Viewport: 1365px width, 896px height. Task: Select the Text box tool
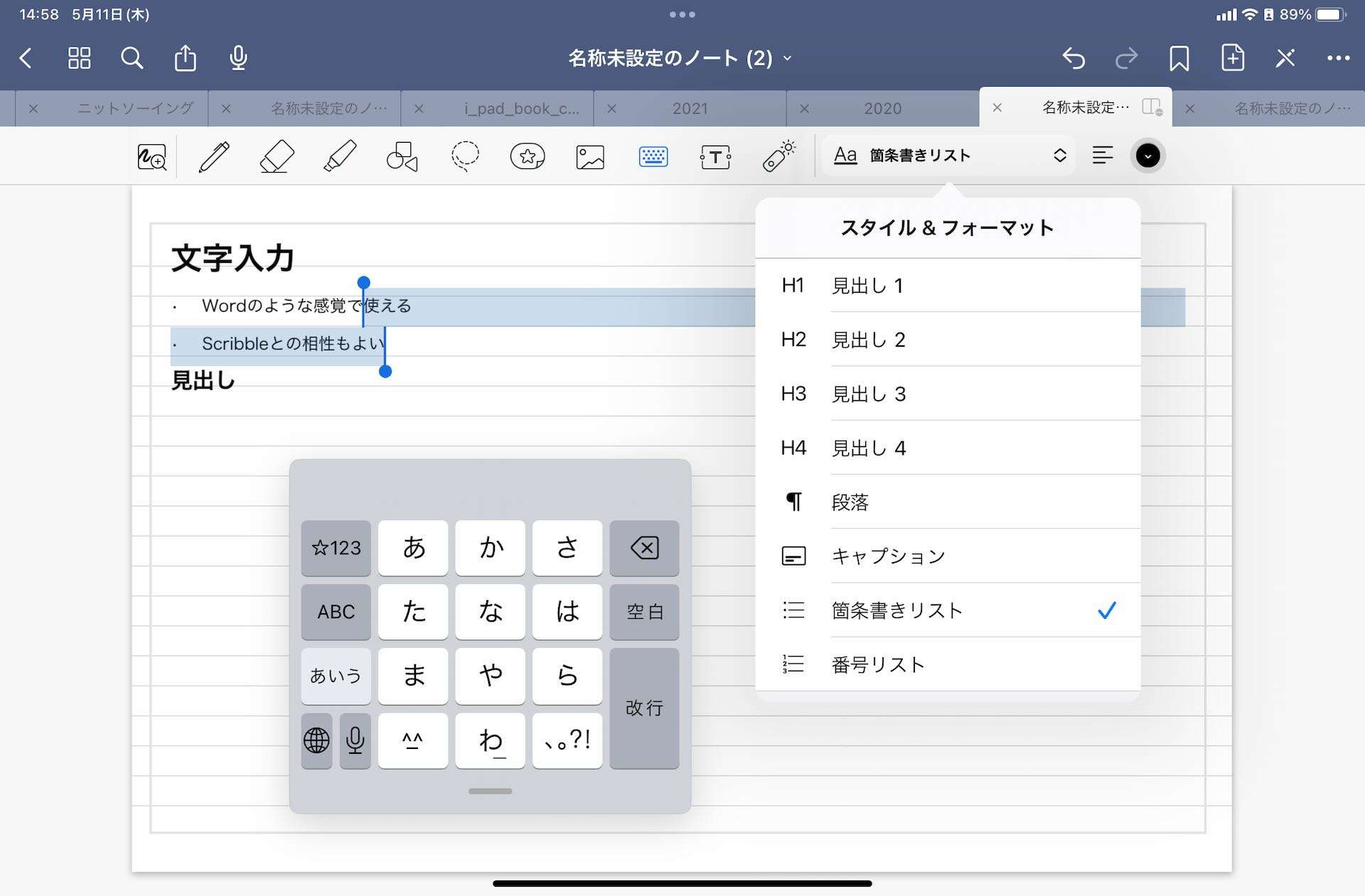pos(715,156)
